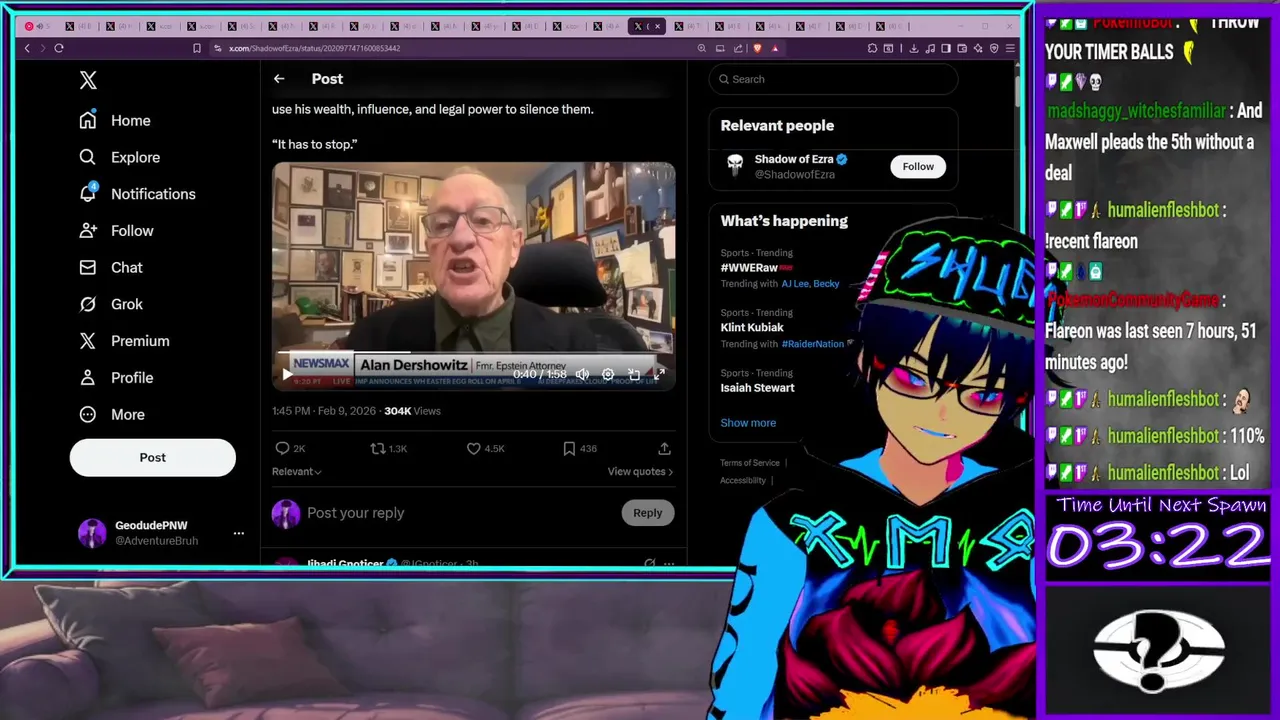Open Notifications in X sidebar

[x=138, y=194]
